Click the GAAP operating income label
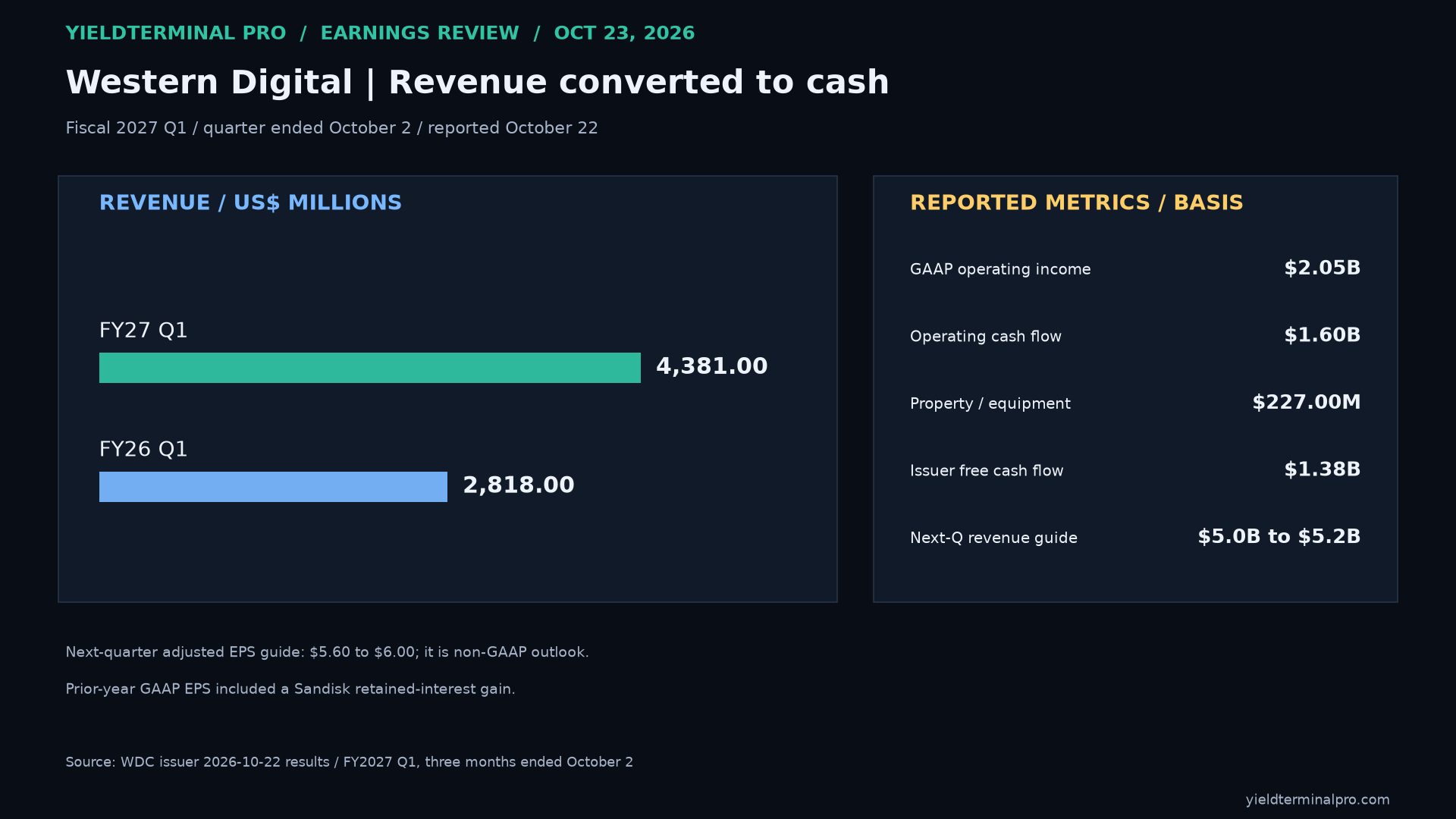The height and width of the screenshot is (819, 1456). 1000,270
